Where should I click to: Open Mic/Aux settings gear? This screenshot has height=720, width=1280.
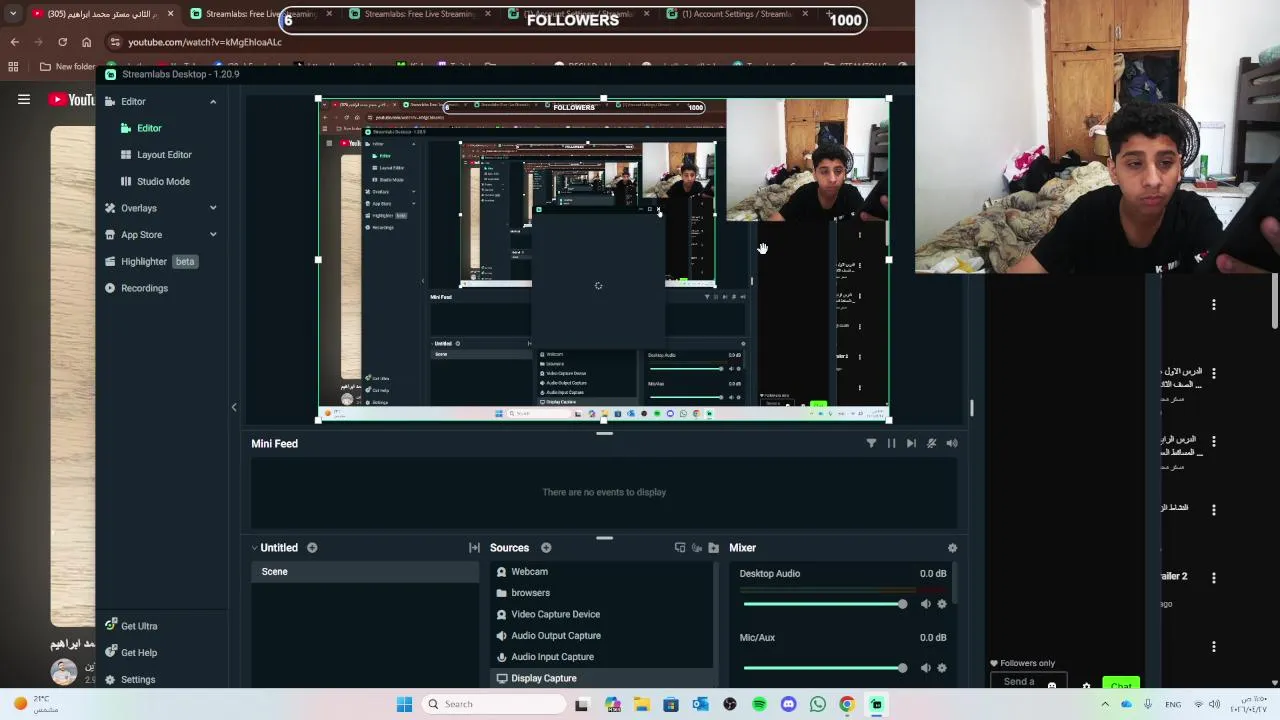[x=941, y=668]
